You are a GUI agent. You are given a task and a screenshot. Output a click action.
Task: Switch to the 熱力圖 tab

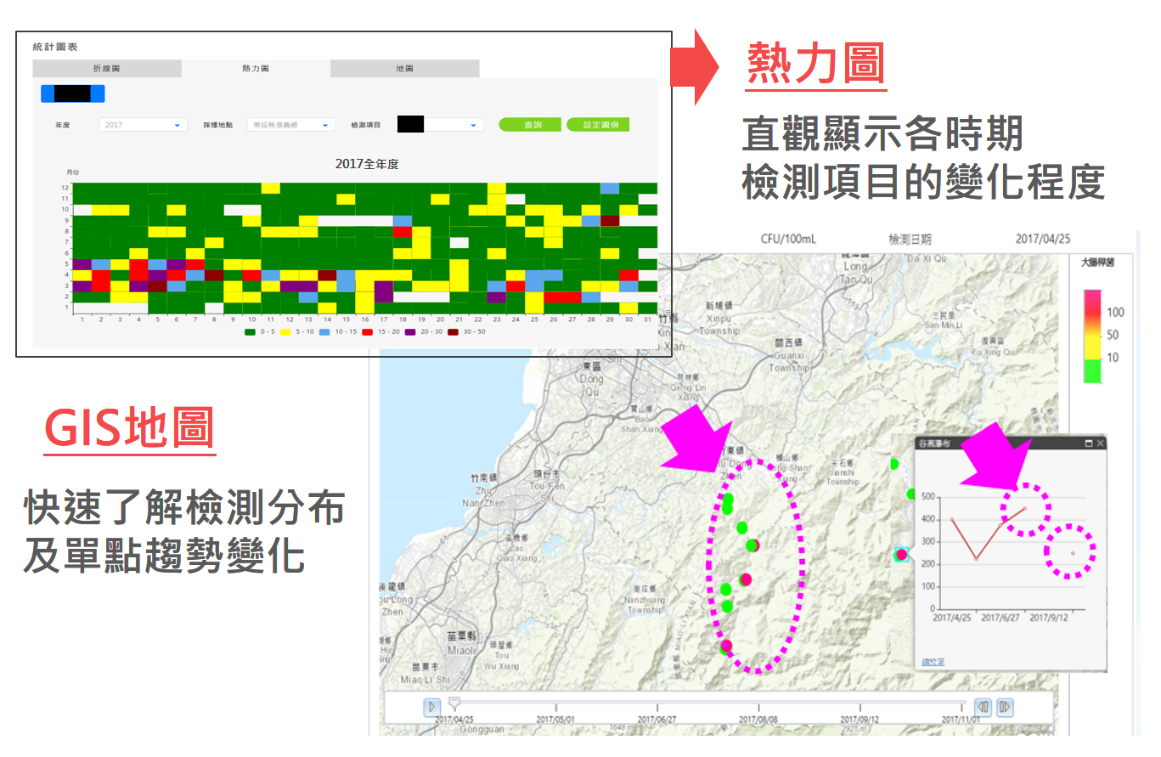pos(255,68)
